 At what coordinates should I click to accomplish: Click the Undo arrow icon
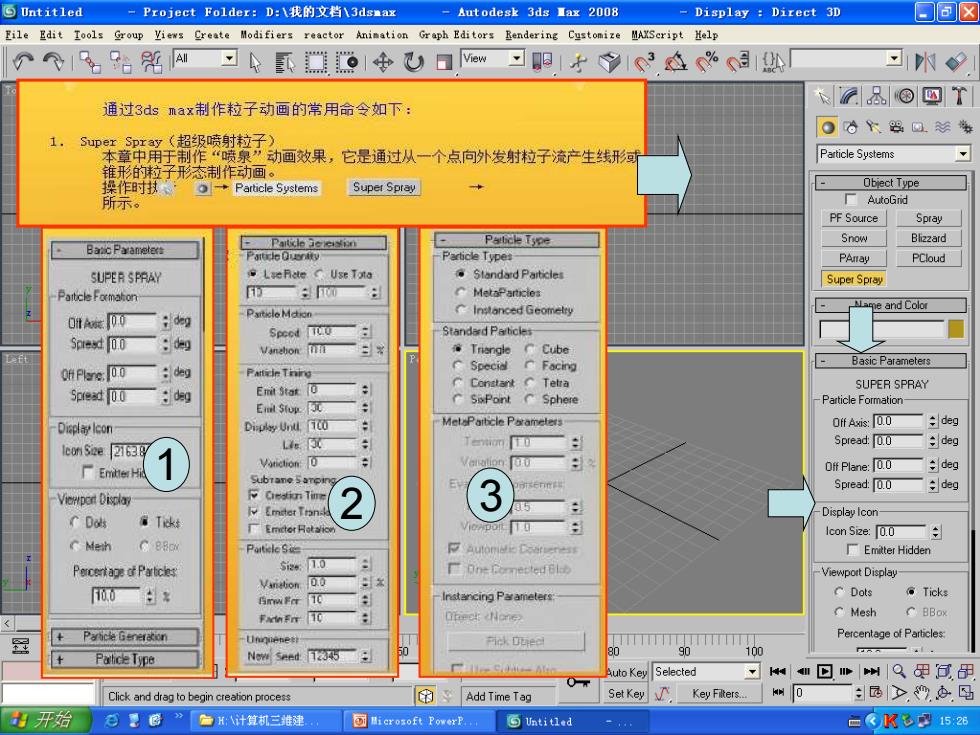[x=23, y=61]
